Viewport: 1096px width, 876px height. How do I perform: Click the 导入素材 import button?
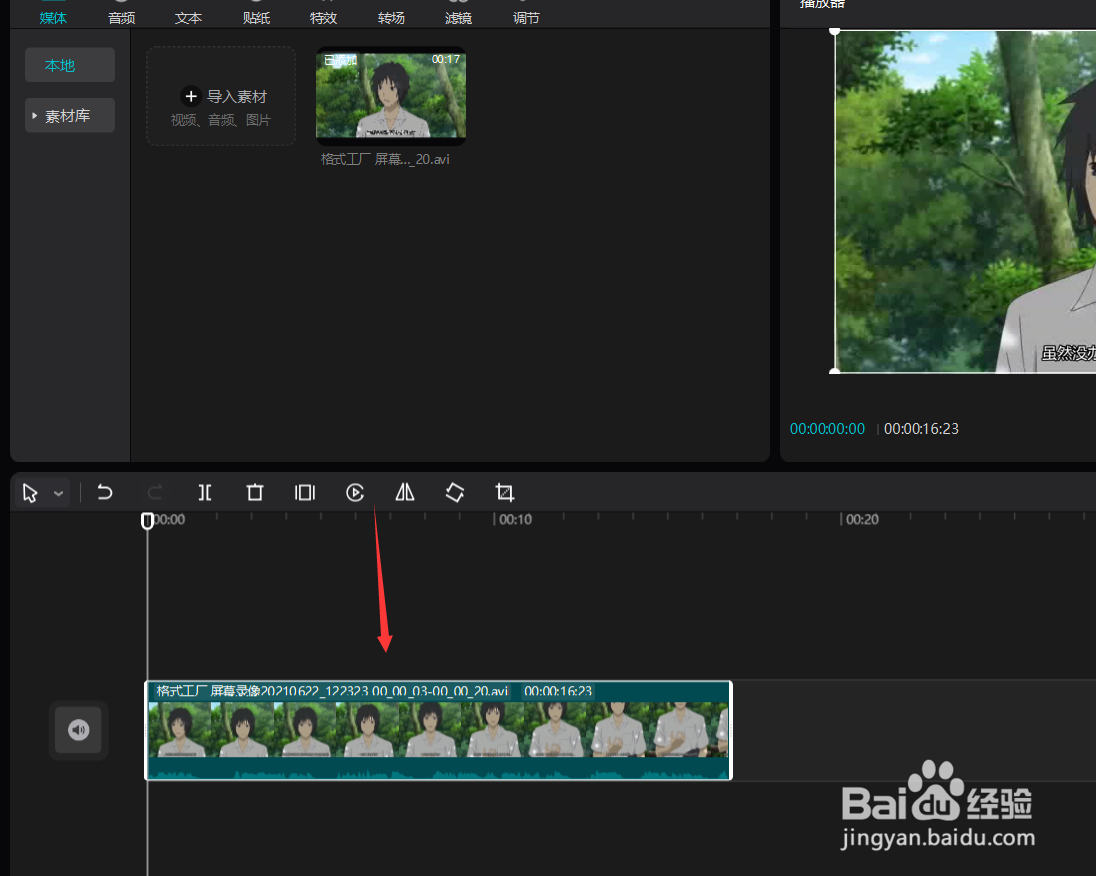[x=221, y=96]
